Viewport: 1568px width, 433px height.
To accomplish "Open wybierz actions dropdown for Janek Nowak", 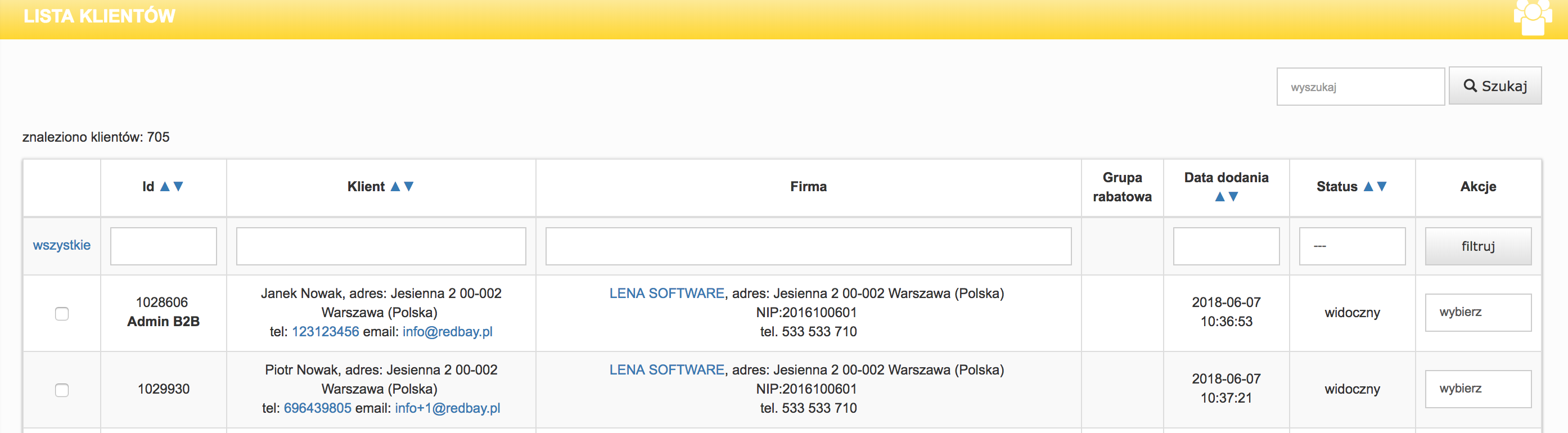I will 1477,313.
